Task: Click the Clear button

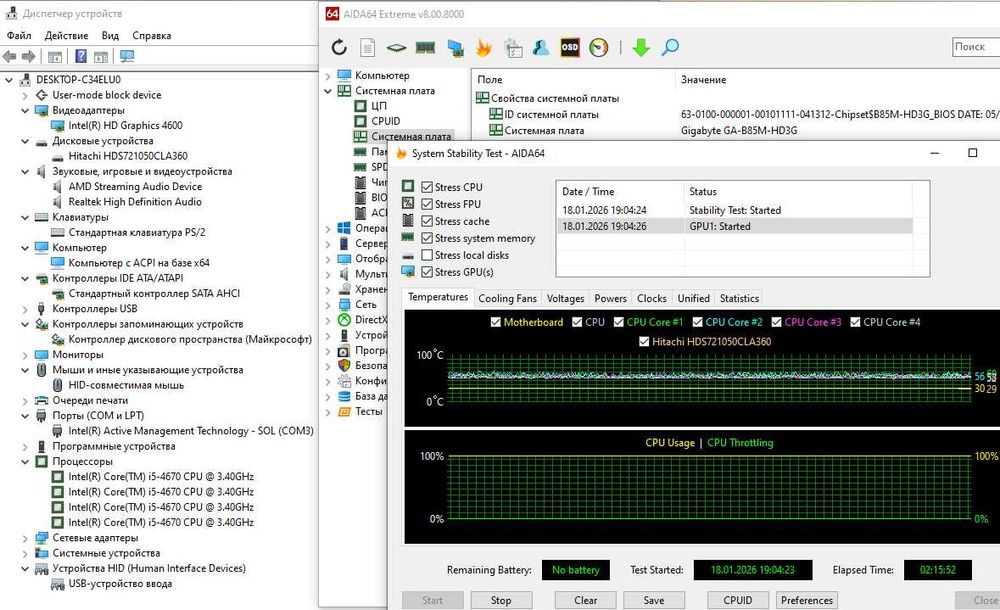Action: pyautogui.click(x=585, y=600)
